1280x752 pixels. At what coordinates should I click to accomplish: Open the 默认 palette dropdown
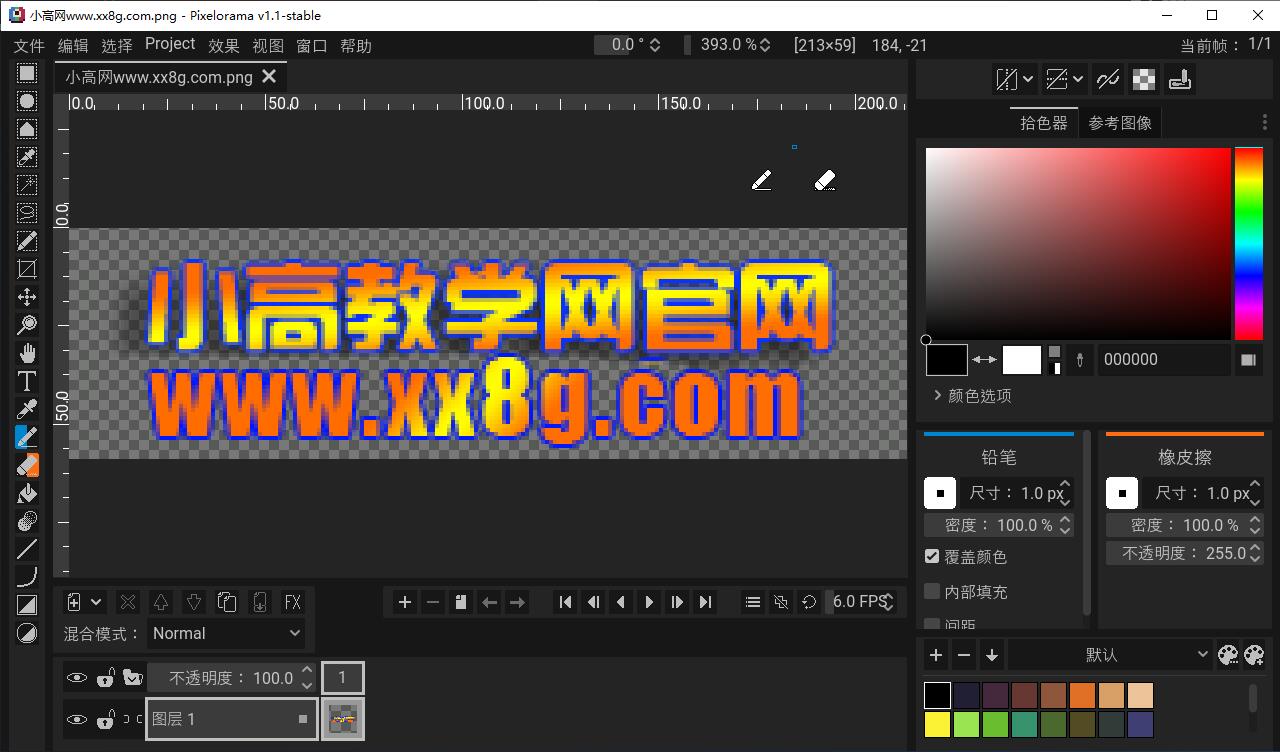pos(1109,655)
